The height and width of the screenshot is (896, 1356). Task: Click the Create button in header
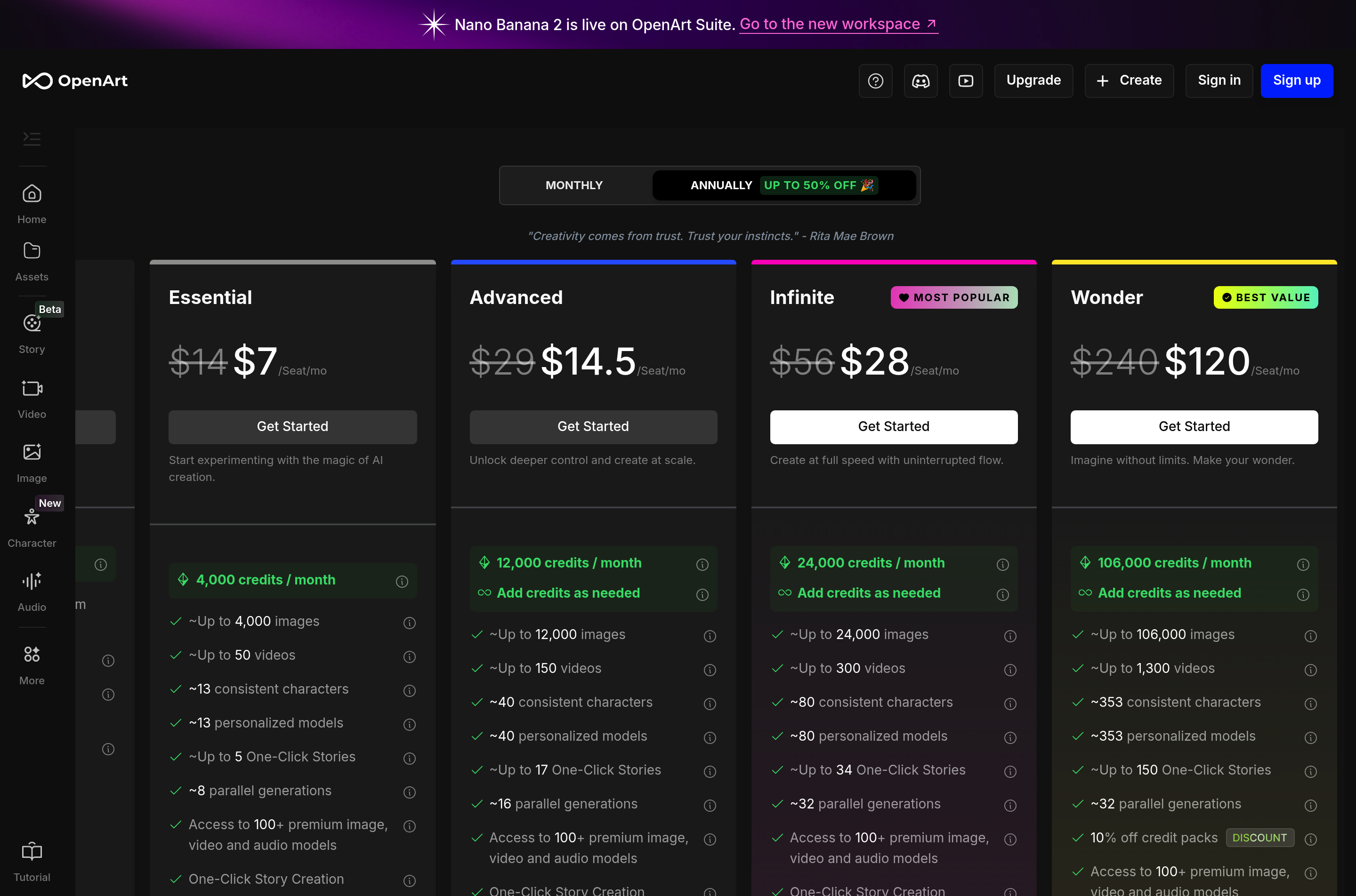[x=1129, y=80]
